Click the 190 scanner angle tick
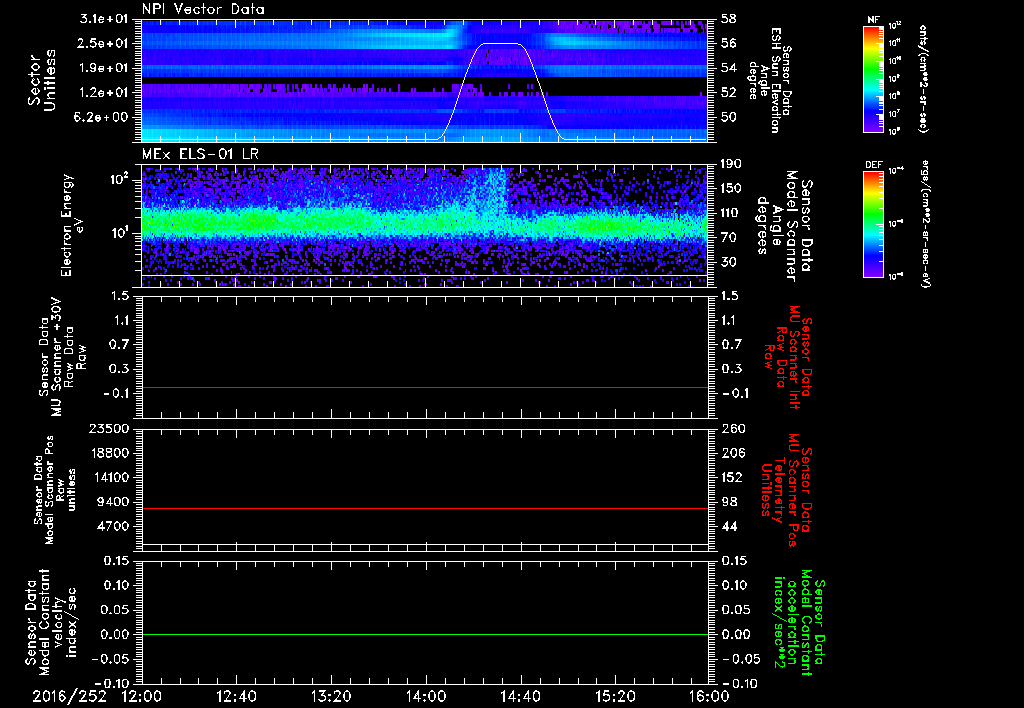Screen dimensions: 1024x708 tap(732, 163)
